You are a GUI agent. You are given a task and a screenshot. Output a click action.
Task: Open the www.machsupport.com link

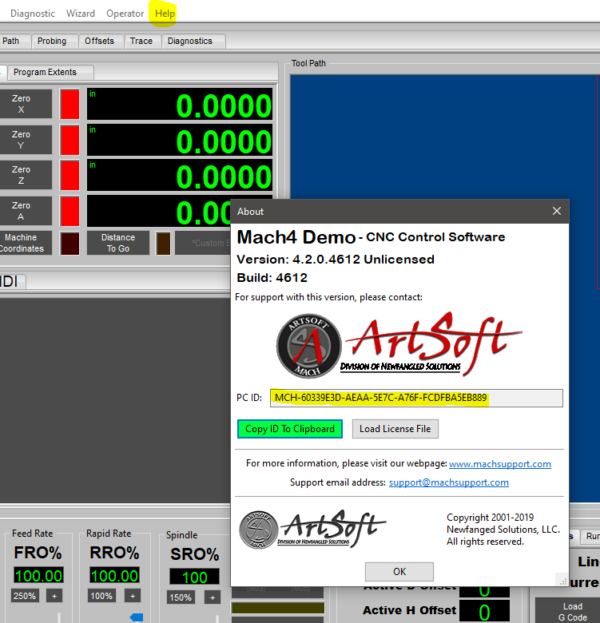pos(499,464)
